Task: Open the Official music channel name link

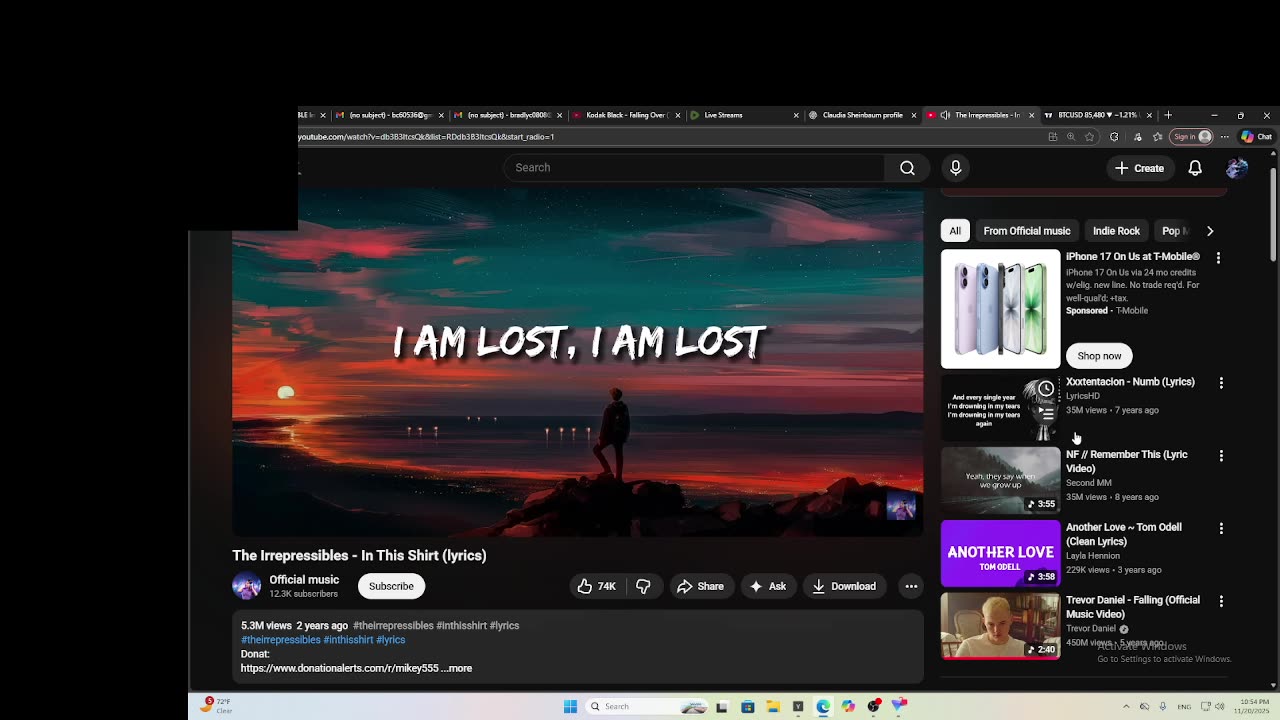Action: click(x=304, y=579)
